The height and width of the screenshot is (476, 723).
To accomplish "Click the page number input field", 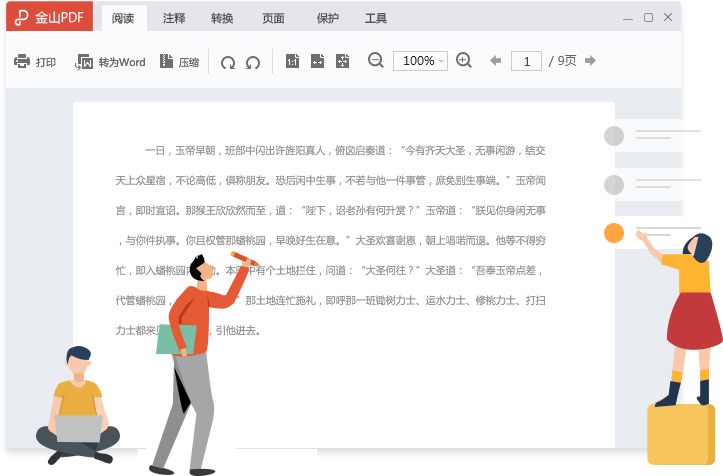I will pyautogui.click(x=525, y=61).
